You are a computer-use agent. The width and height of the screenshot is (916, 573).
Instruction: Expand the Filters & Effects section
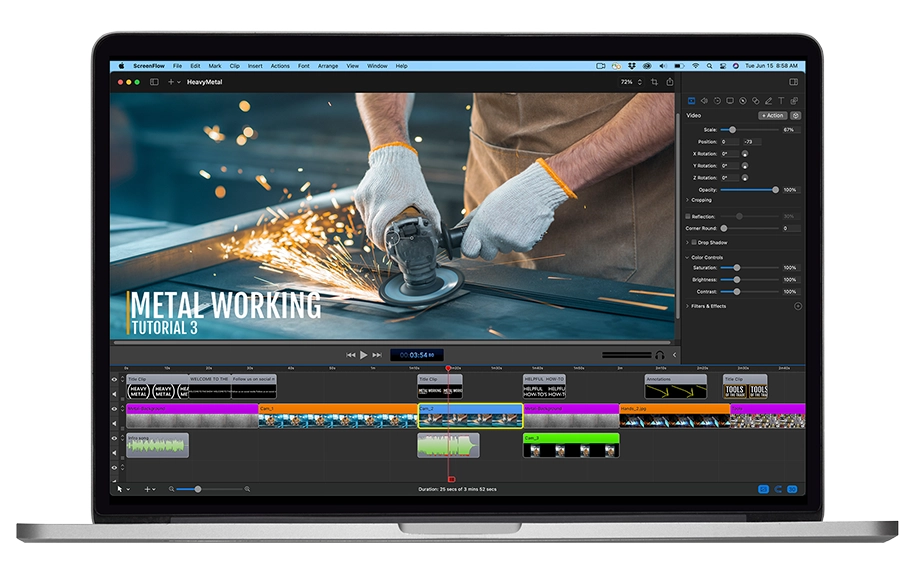click(x=688, y=306)
